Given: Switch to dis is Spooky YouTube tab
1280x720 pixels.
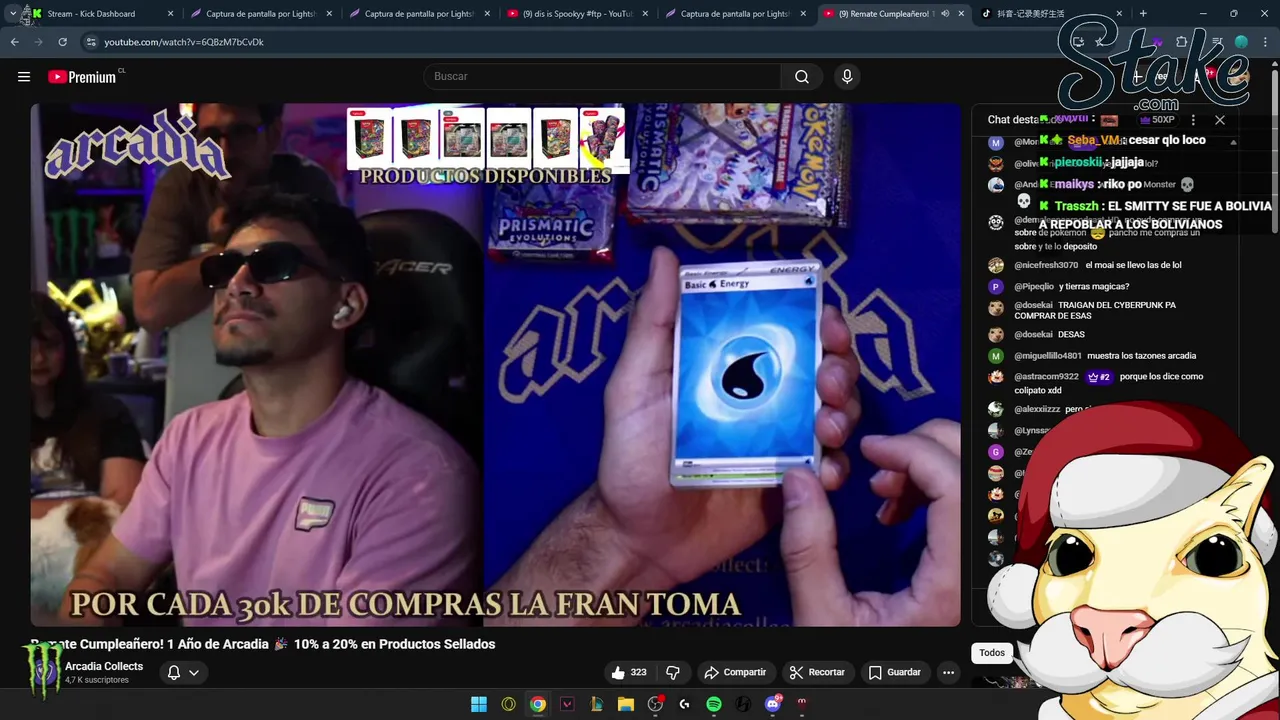Looking at the screenshot, I should coord(576,14).
